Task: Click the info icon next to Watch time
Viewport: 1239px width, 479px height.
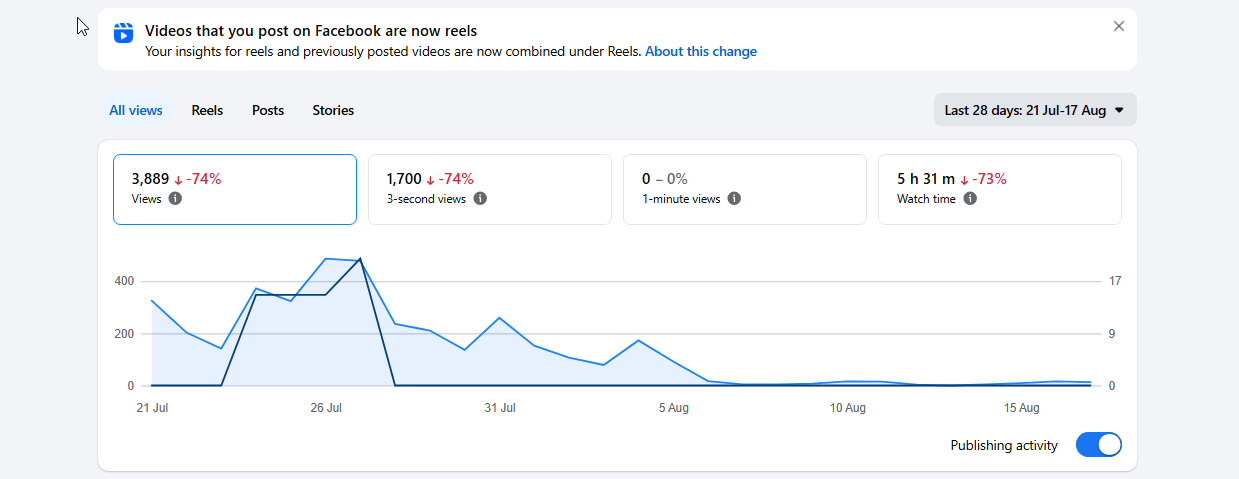Action: tap(970, 199)
